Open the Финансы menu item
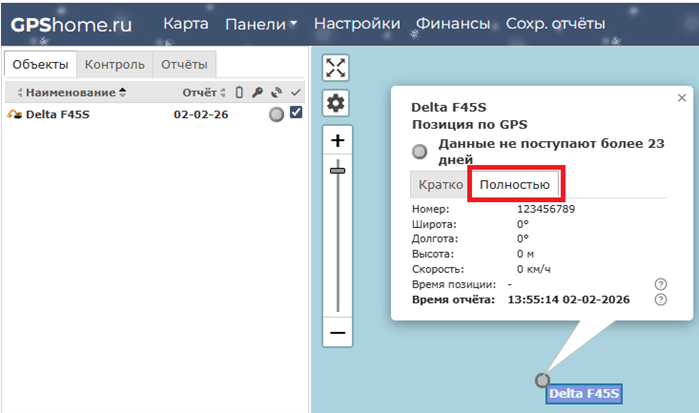This screenshot has height=413, width=699. [x=453, y=24]
